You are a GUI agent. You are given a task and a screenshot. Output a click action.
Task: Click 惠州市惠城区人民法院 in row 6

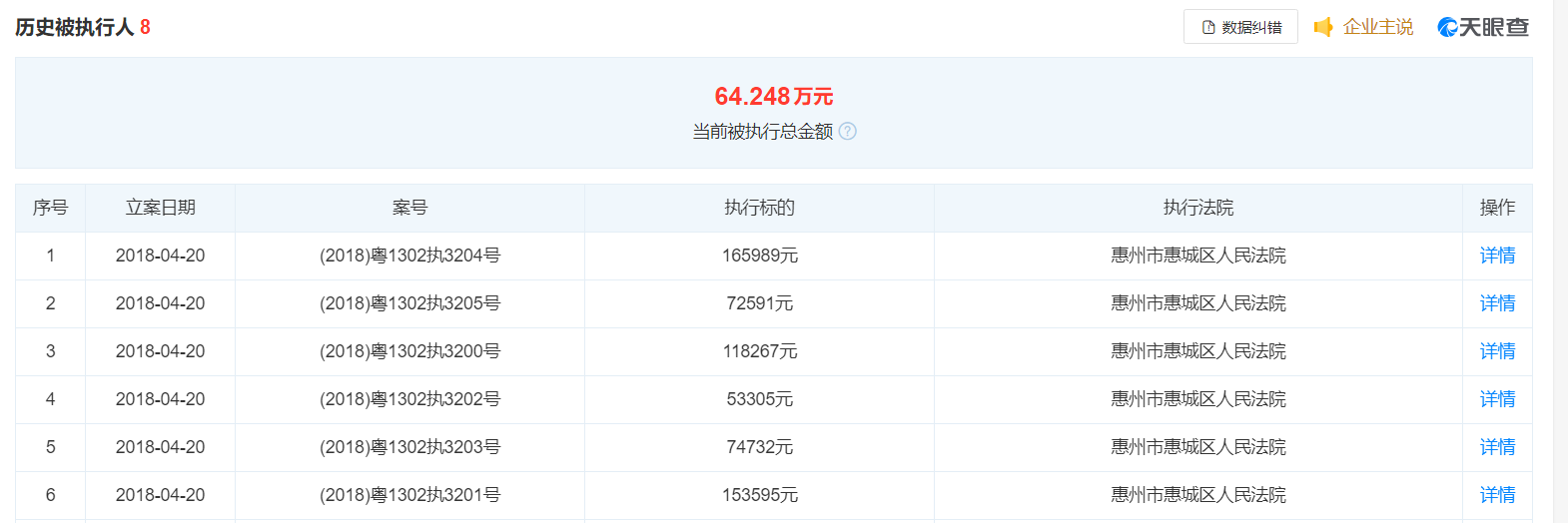point(1197,495)
